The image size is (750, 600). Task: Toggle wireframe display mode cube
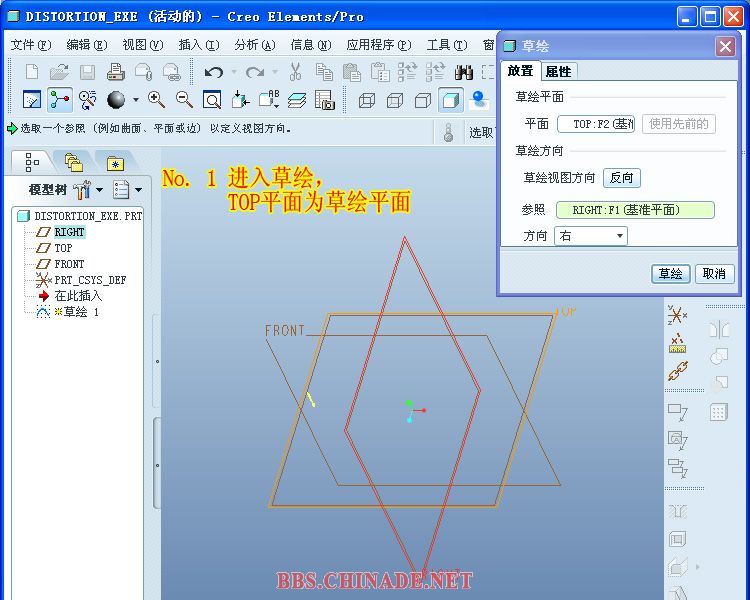(x=367, y=99)
